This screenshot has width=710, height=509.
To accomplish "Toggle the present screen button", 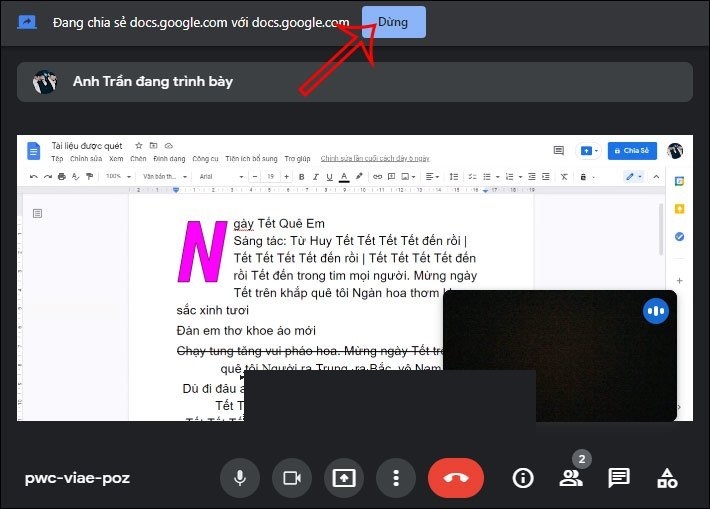I will pyautogui.click(x=343, y=478).
